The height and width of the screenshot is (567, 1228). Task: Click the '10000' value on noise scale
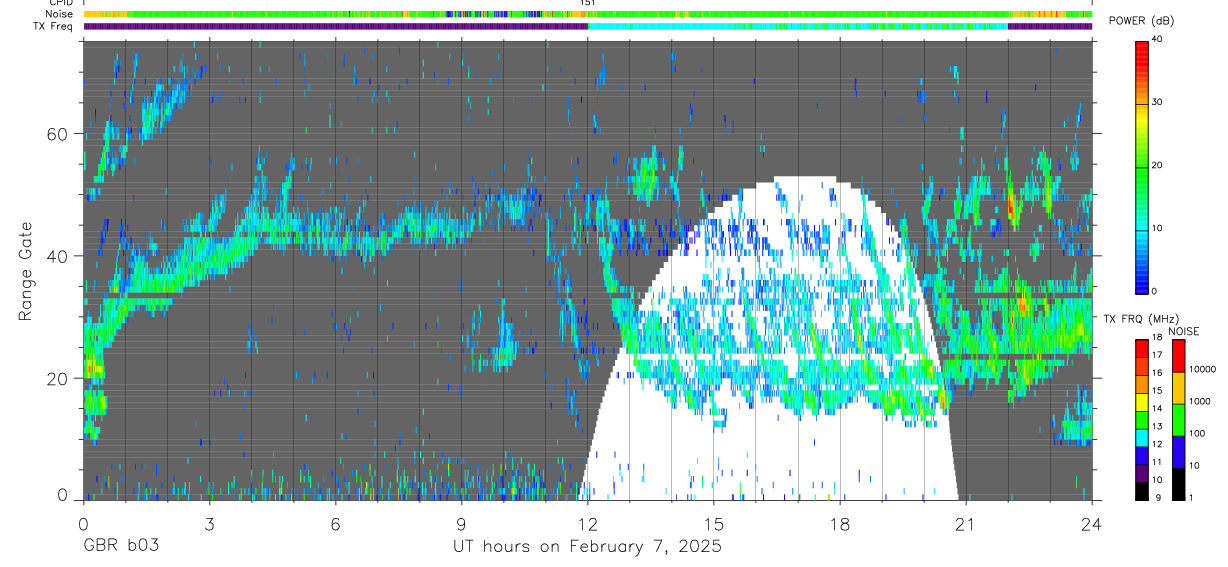pyautogui.click(x=1203, y=370)
